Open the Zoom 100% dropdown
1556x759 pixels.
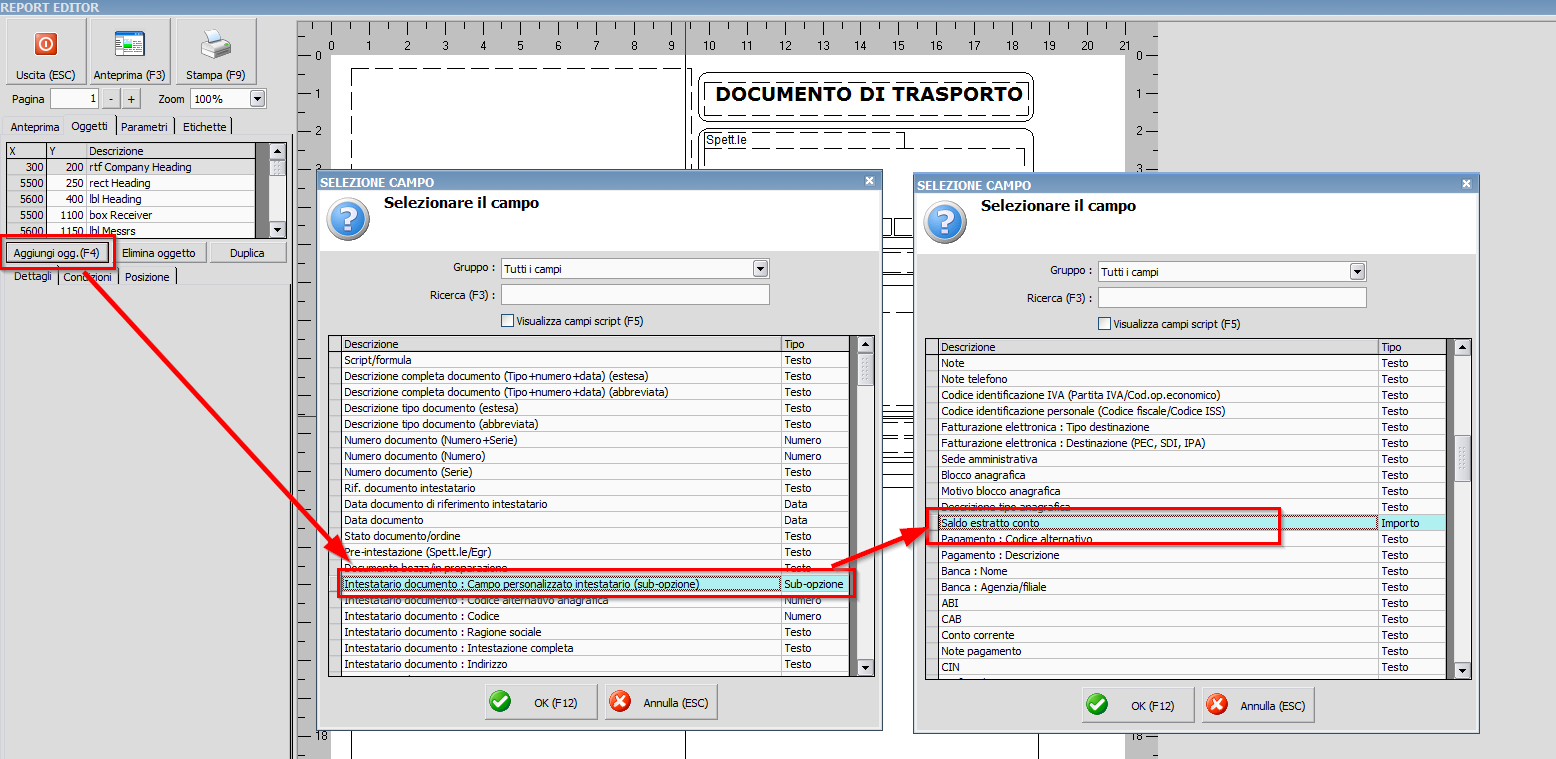[258, 99]
